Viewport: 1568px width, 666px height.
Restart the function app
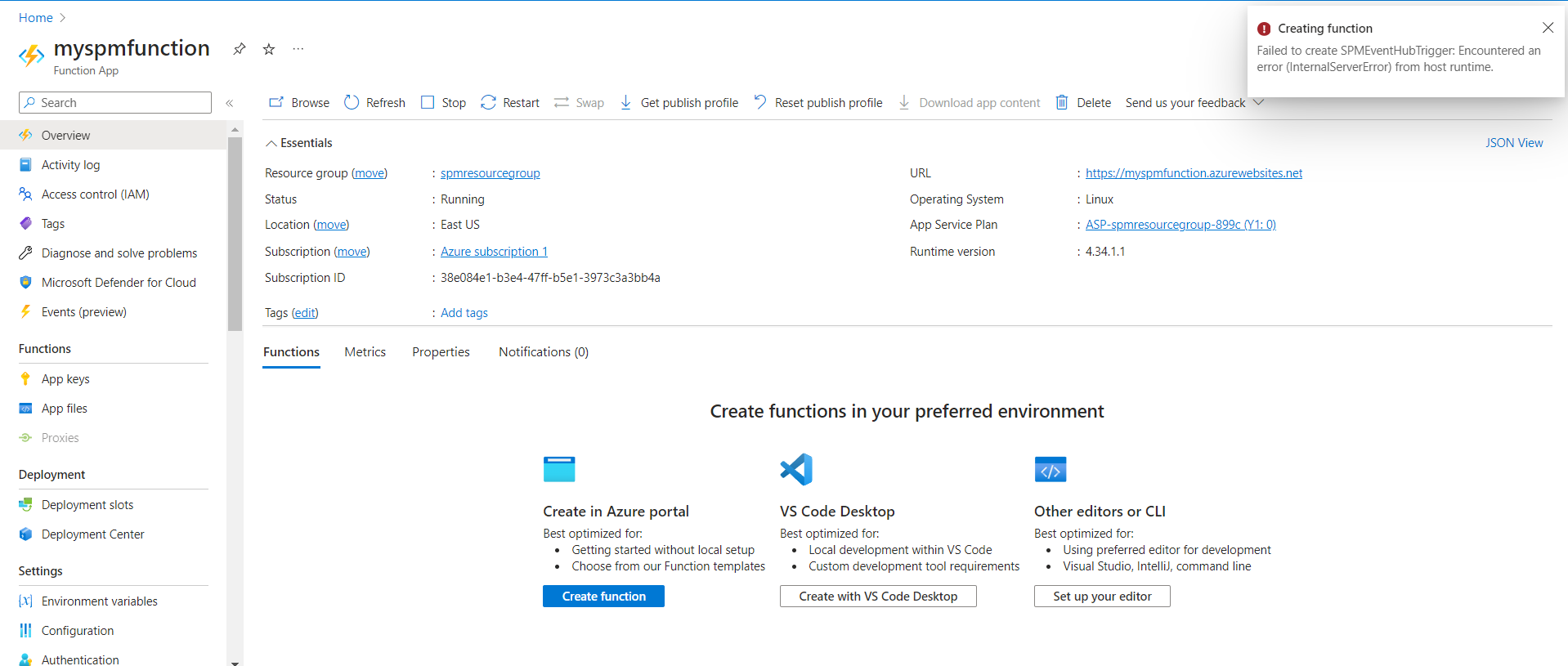point(510,102)
